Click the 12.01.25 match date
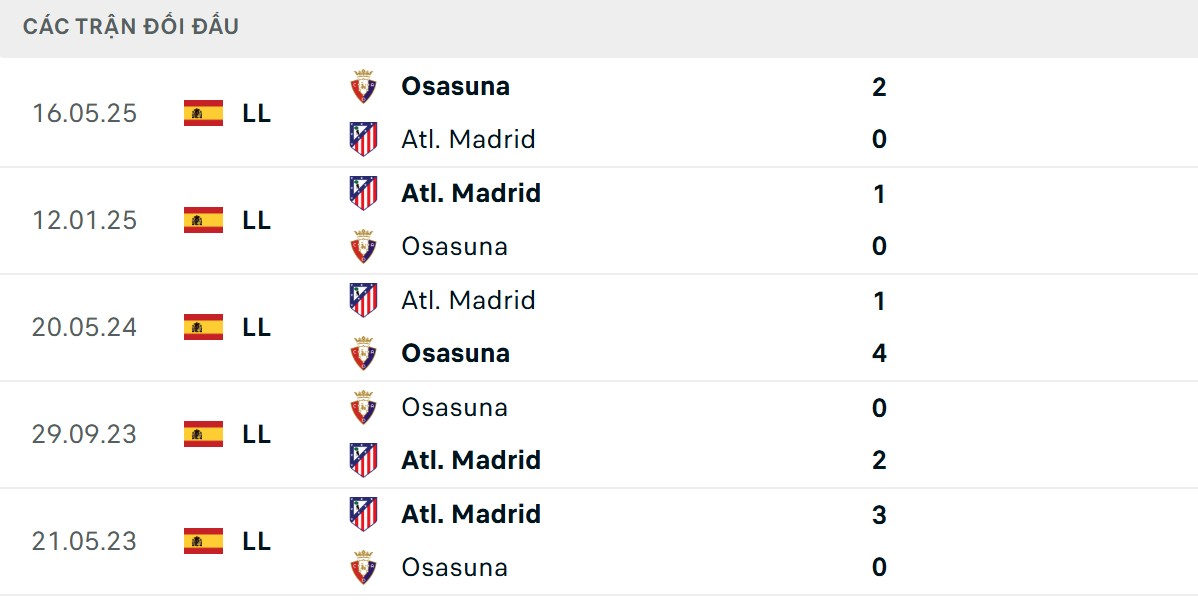This screenshot has height=610, width=1198. coord(84,220)
